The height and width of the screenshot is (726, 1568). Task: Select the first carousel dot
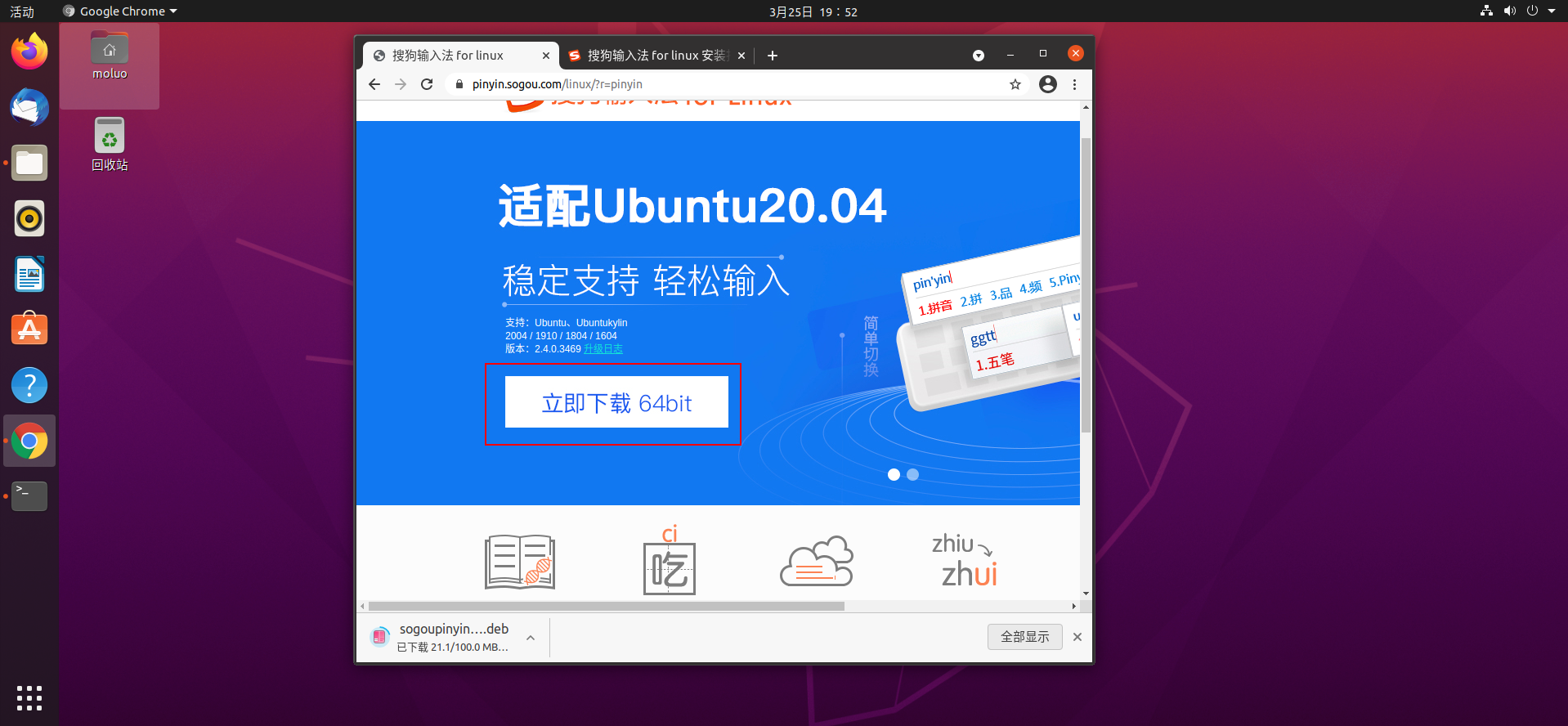pos(894,474)
